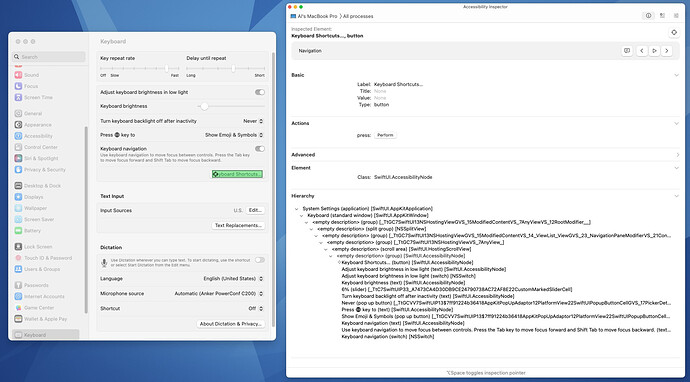Show the inspector info toolbar icon
This screenshot has width=690, height=382.
[x=648, y=16]
